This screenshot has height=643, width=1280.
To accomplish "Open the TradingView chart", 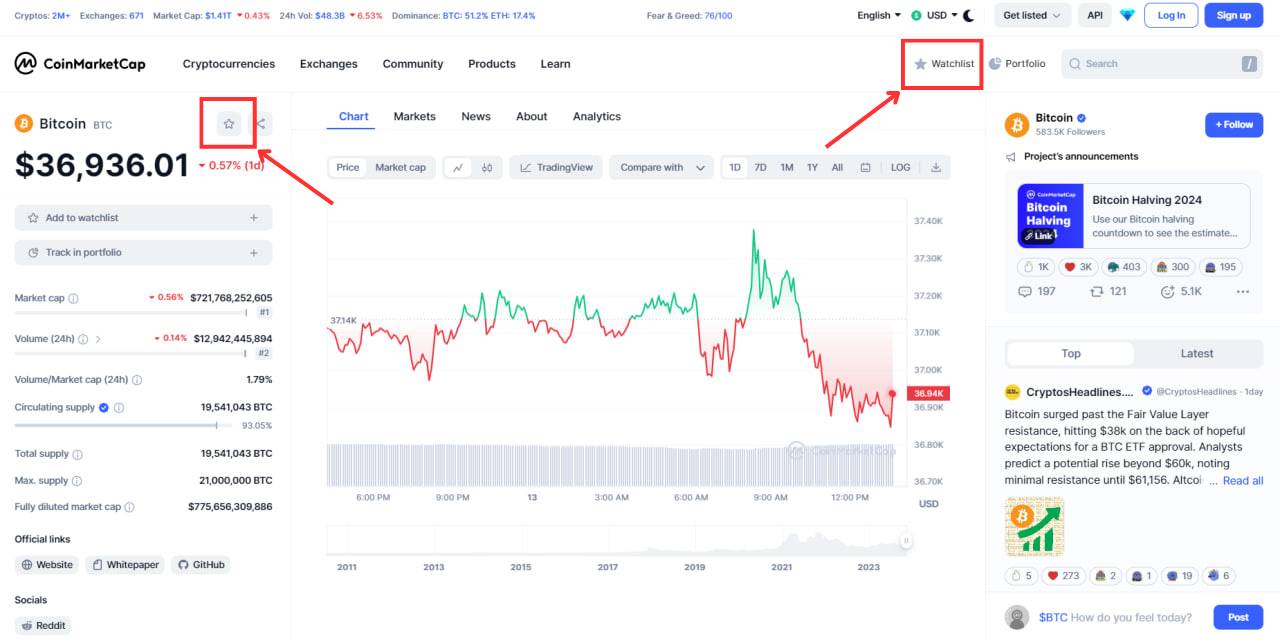I will tap(556, 168).
